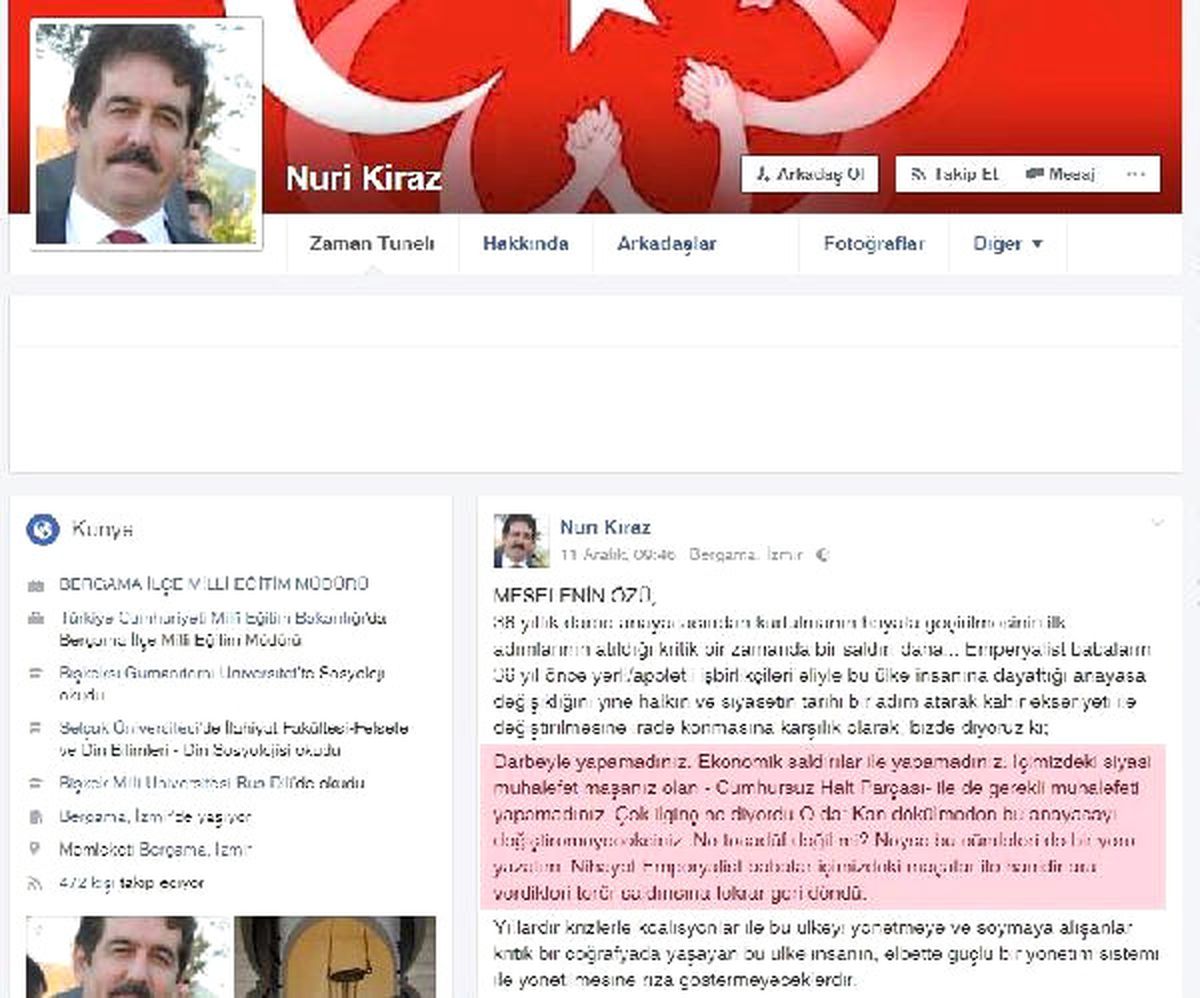
Task: Expand the Diğer dropdown tab
Action: tap(1008, 244)
